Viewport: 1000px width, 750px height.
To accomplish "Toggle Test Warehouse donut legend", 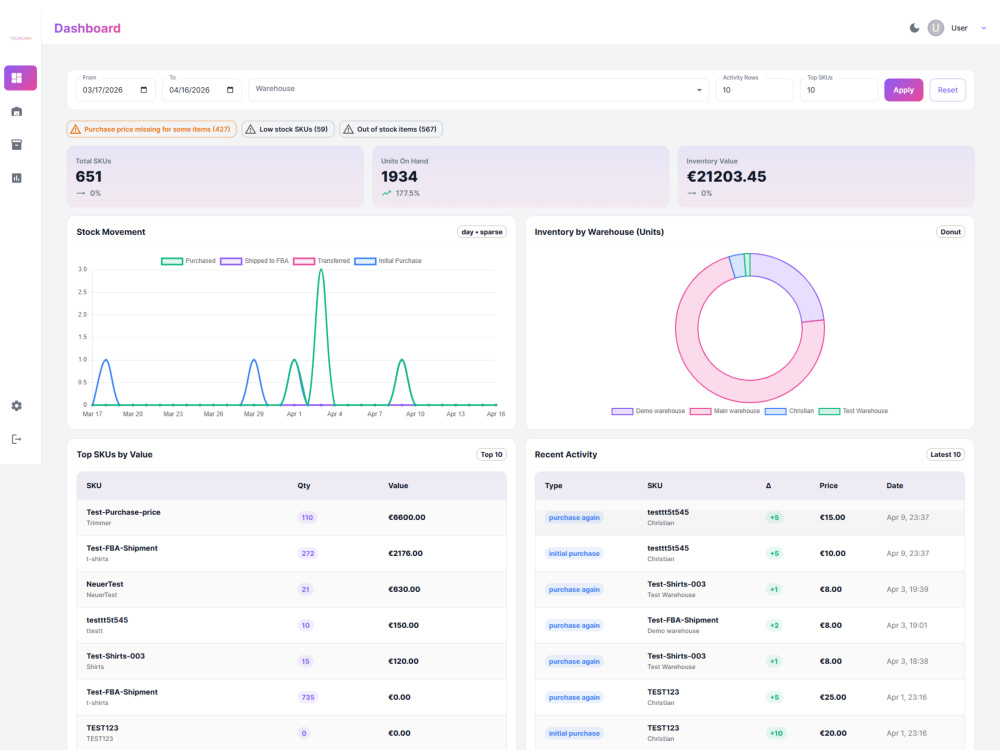I will 853,411.
